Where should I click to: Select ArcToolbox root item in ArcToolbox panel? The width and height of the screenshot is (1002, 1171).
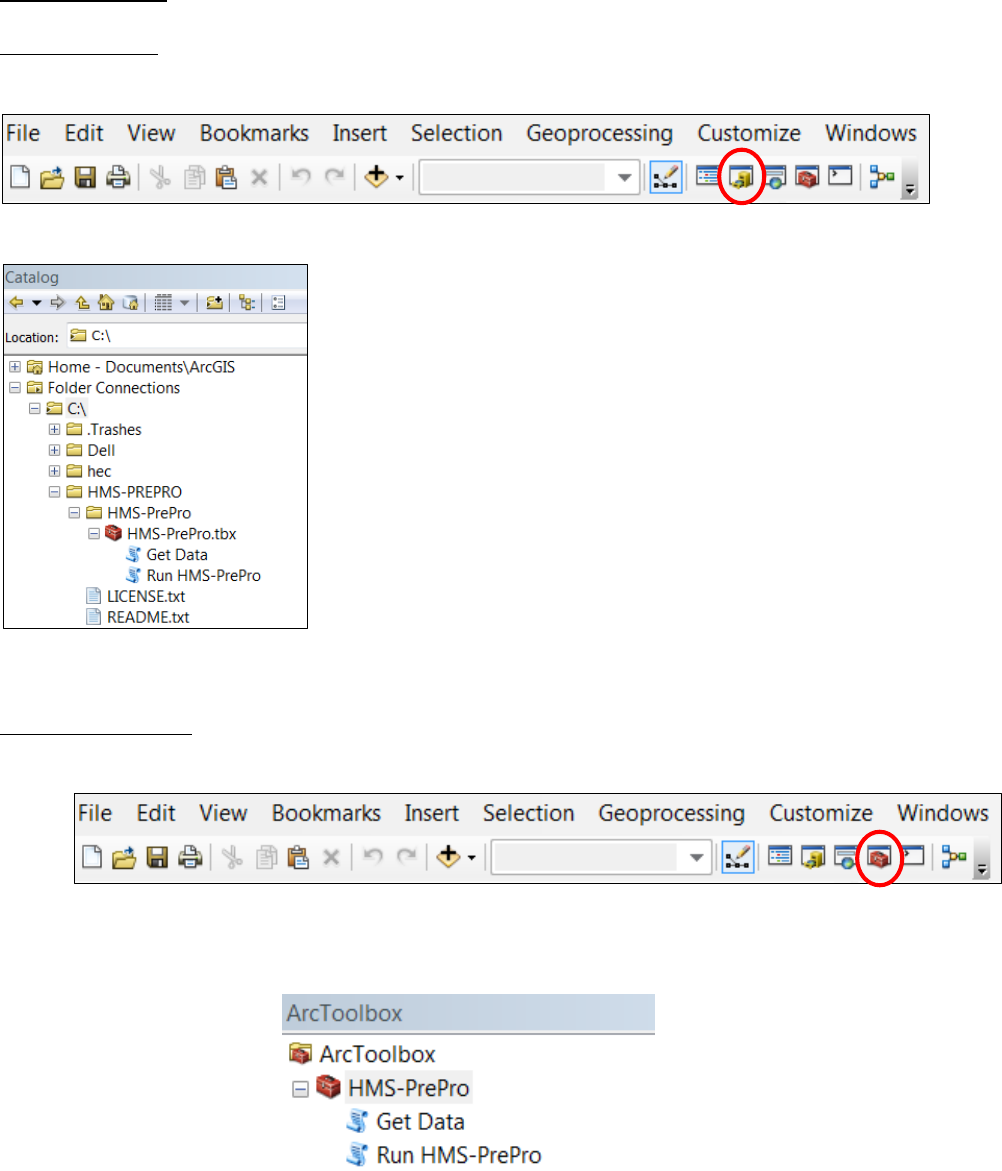point(377,1054)
